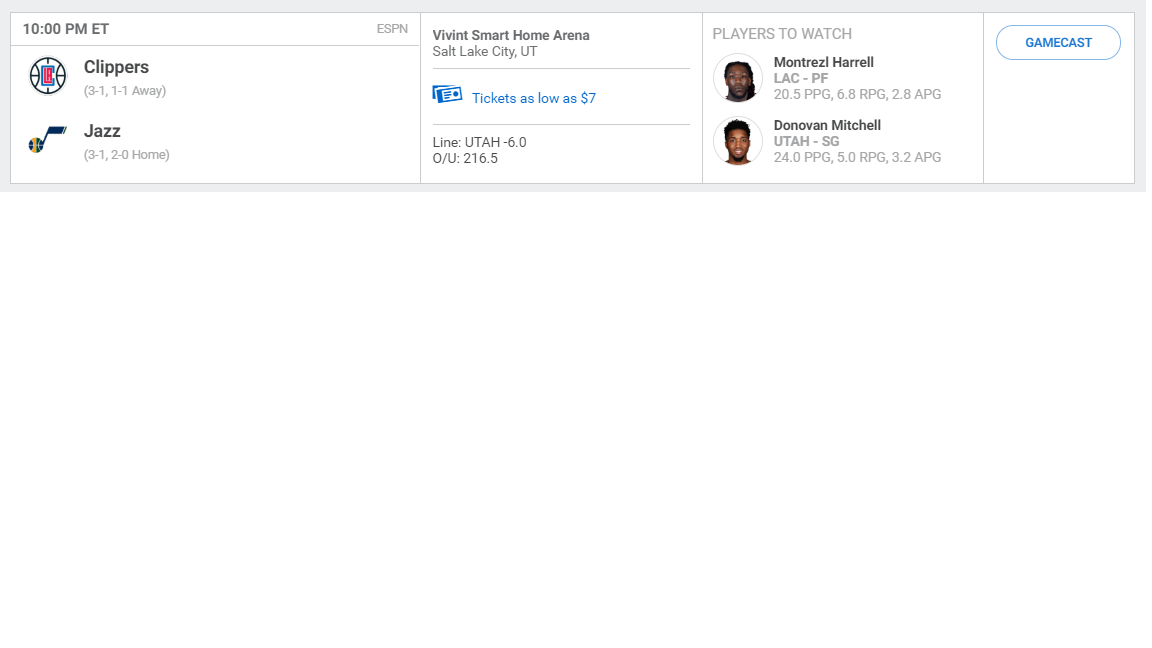Click the 10:00 PM ET game time
The height and width of the screenshot is (648, 1152).
coord(66,29)
